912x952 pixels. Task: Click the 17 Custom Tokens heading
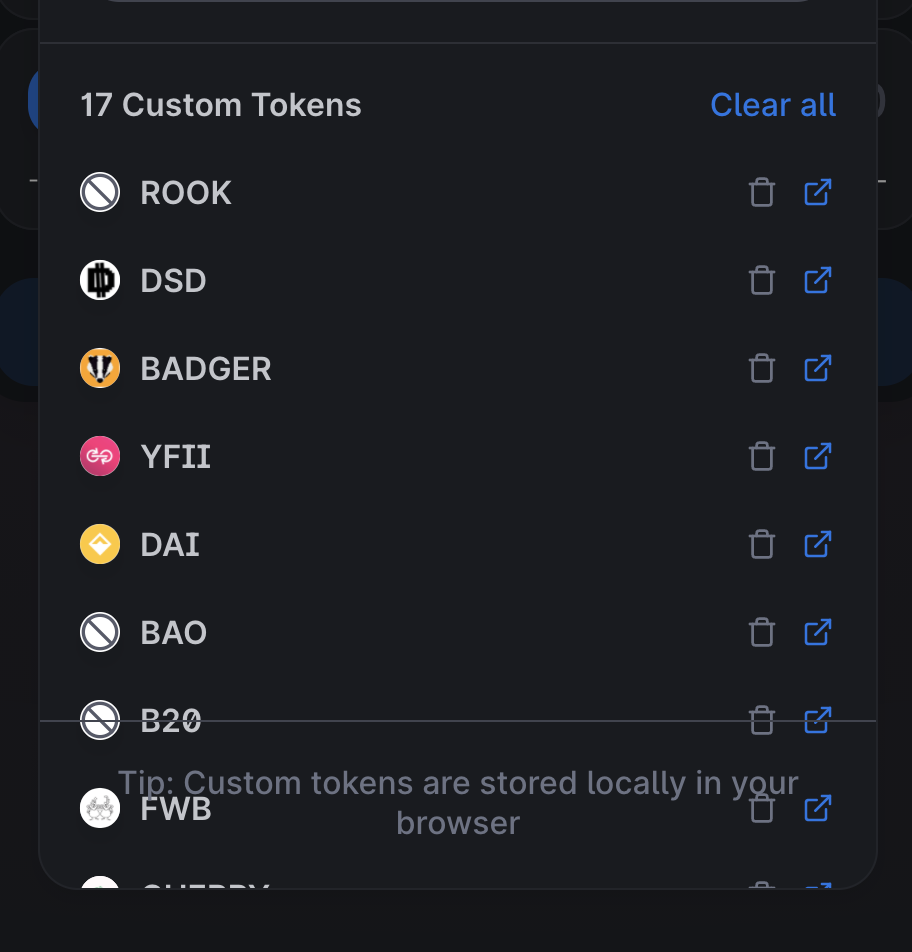pyautogui.click(x=220, y=104)
